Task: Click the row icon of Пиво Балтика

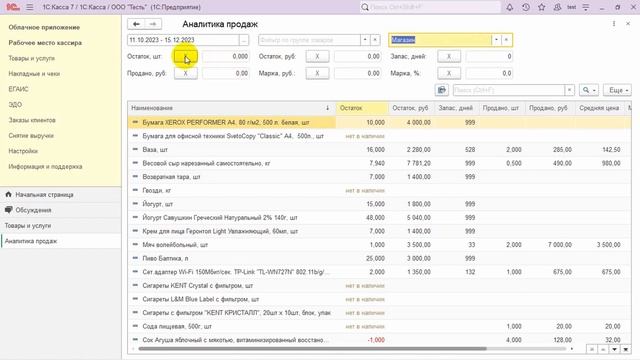Action: [135, 258]
